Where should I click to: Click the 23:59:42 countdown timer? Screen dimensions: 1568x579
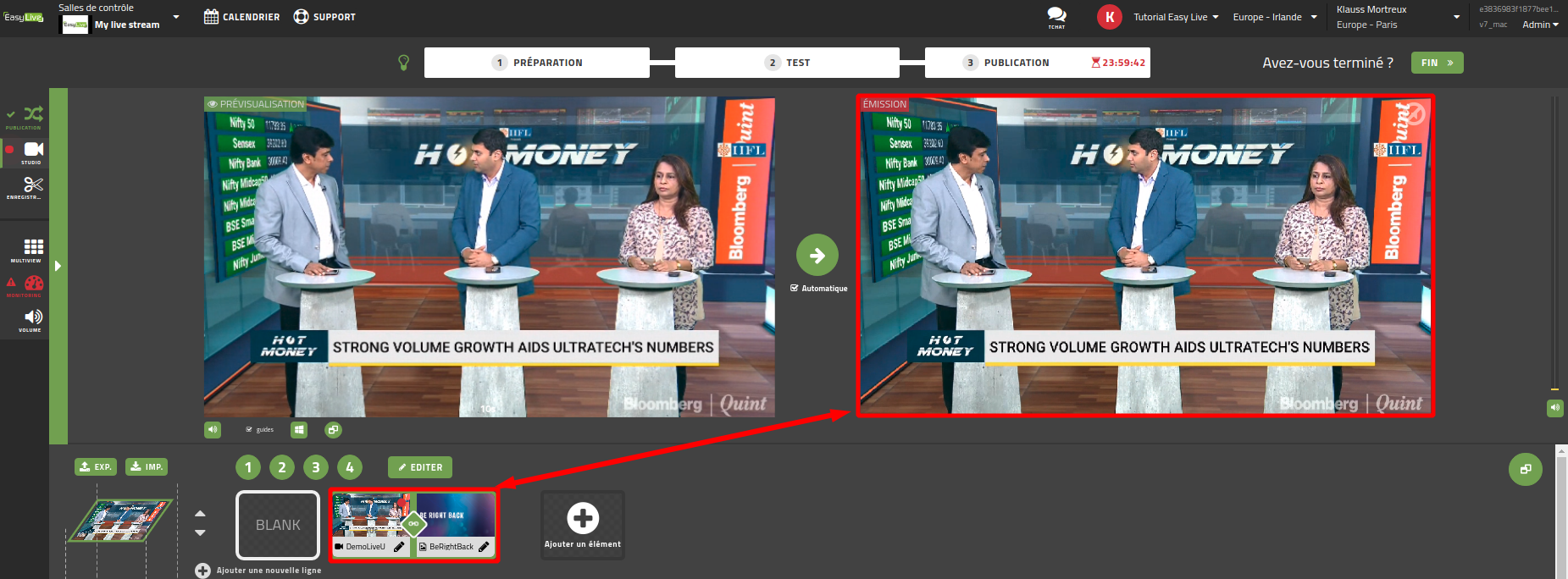[1118, 63]
